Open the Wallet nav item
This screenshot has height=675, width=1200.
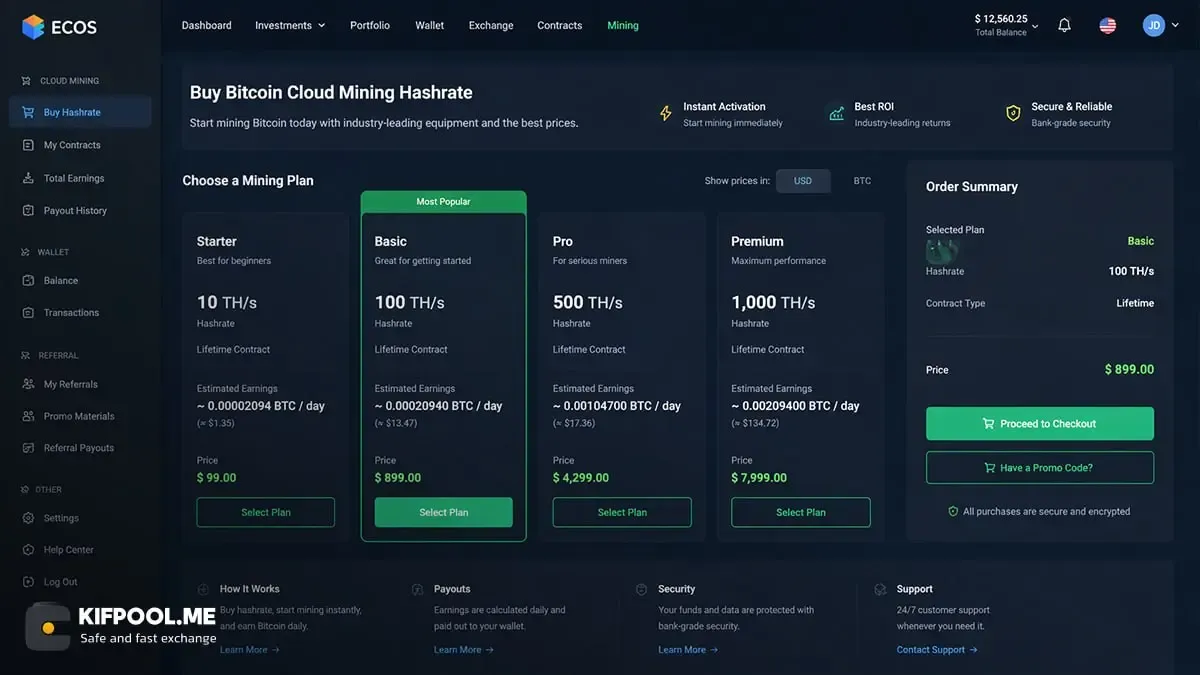(430, 25)
